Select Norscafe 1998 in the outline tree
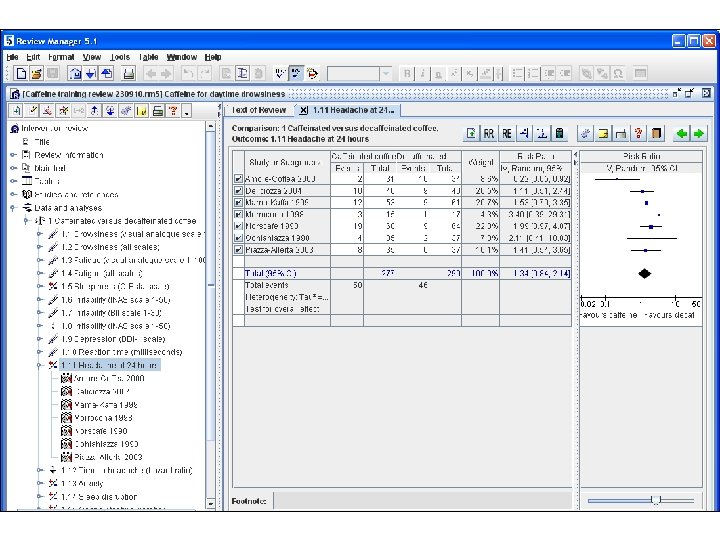Screen dimensions: 720x540 tap(101, 431)
